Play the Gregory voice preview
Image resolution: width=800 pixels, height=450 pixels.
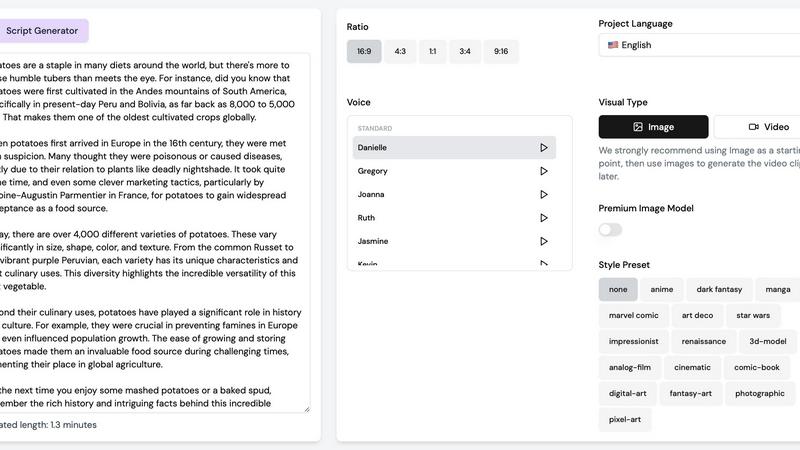544,171
